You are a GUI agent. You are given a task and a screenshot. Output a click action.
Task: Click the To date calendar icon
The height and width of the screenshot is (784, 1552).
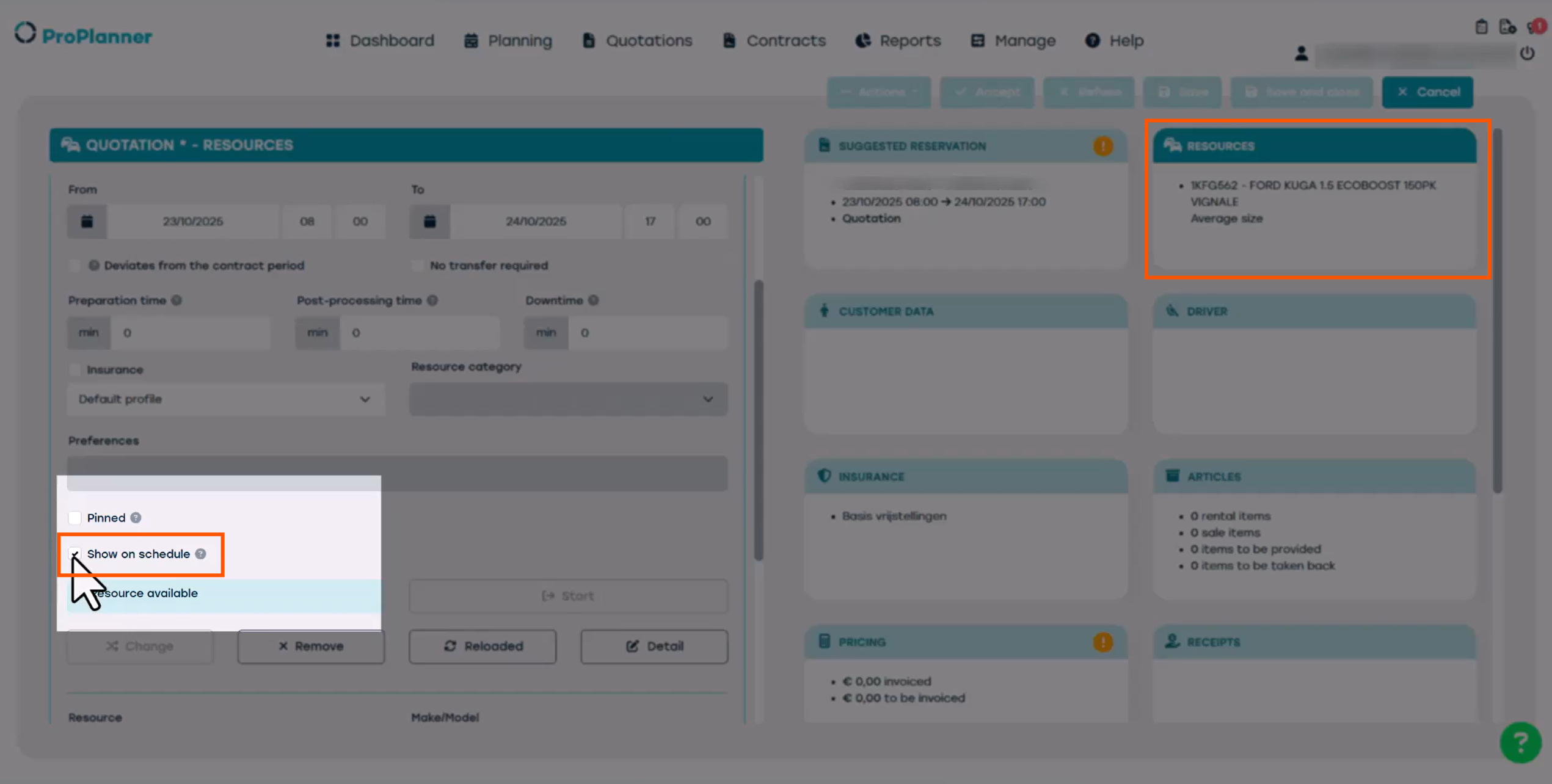(x=429, y=221)
